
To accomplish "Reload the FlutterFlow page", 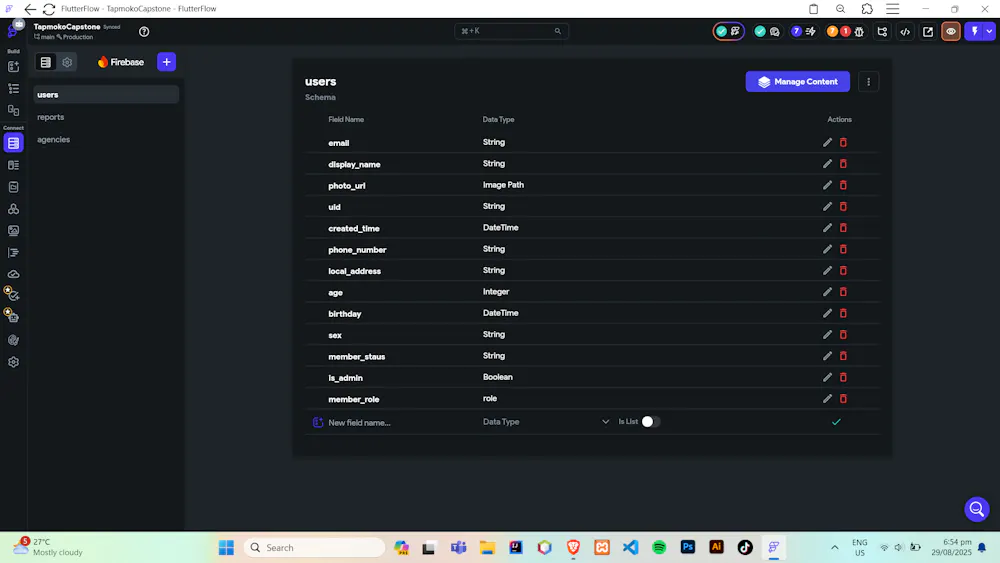I will 49,9.
